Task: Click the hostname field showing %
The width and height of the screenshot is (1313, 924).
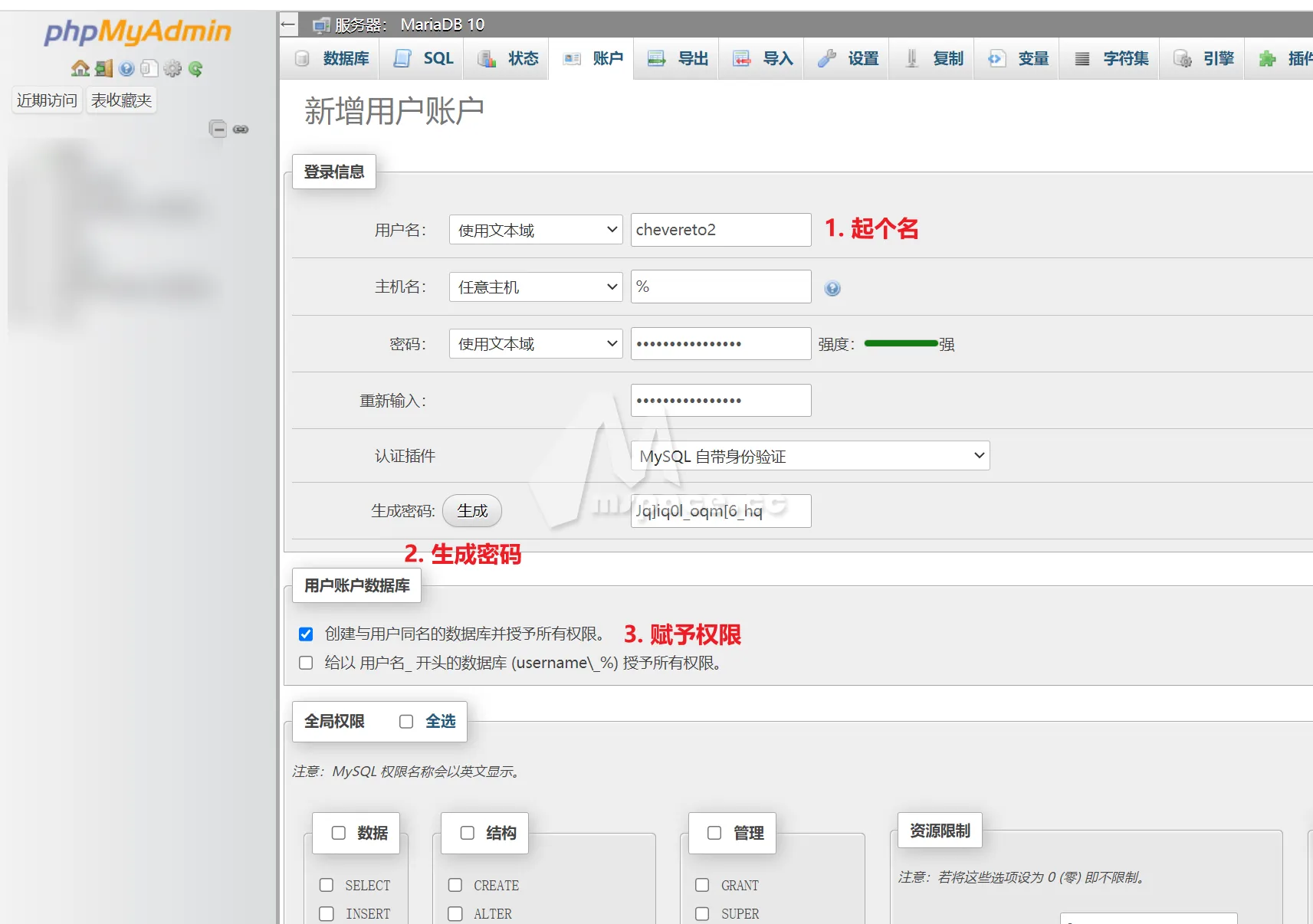Action: pos(721,287)
